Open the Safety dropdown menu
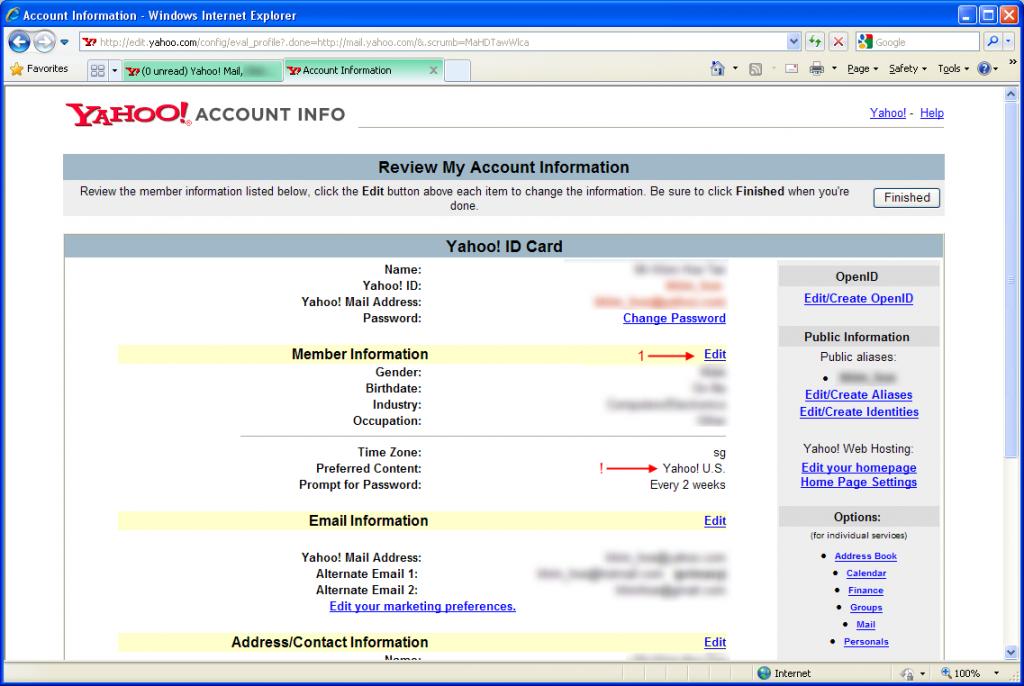 [908, 69]
